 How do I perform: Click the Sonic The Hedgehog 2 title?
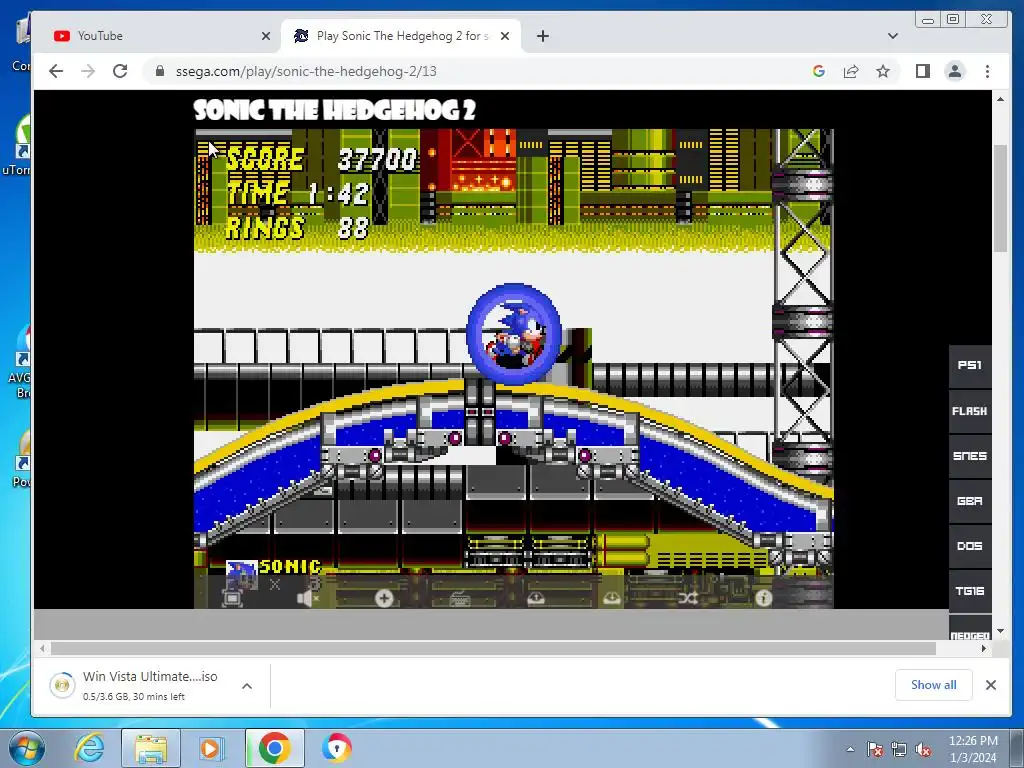click(334, 110)
